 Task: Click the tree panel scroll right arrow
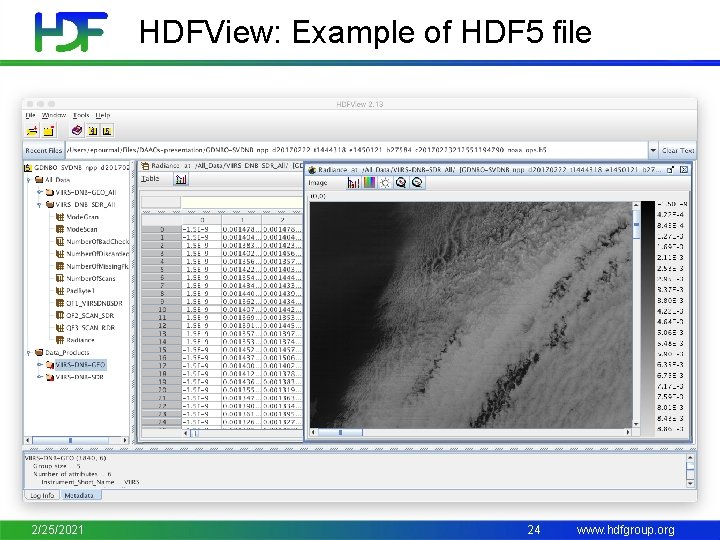pyautogui.click(x=124, y=440)
